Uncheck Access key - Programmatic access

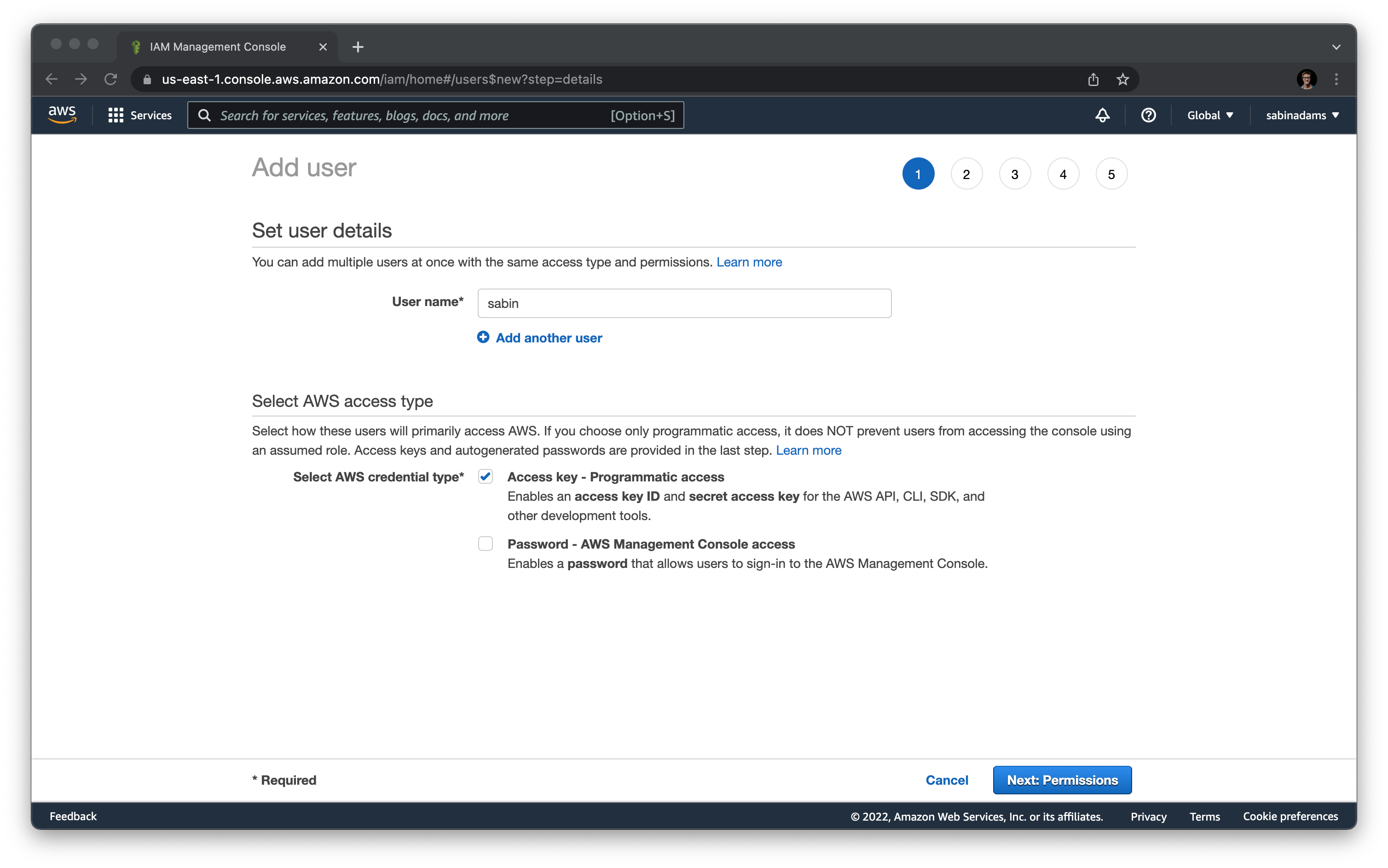click(486, 476)
